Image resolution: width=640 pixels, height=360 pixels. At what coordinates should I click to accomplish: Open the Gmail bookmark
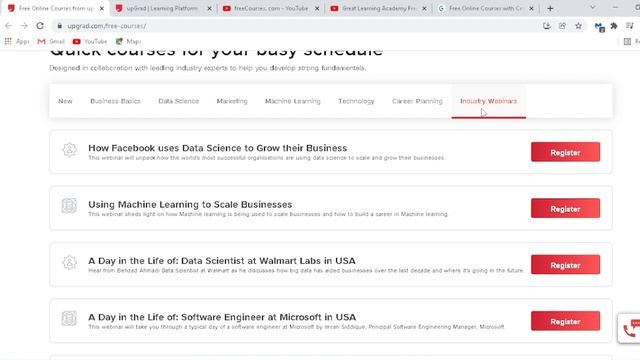[51, 41]
